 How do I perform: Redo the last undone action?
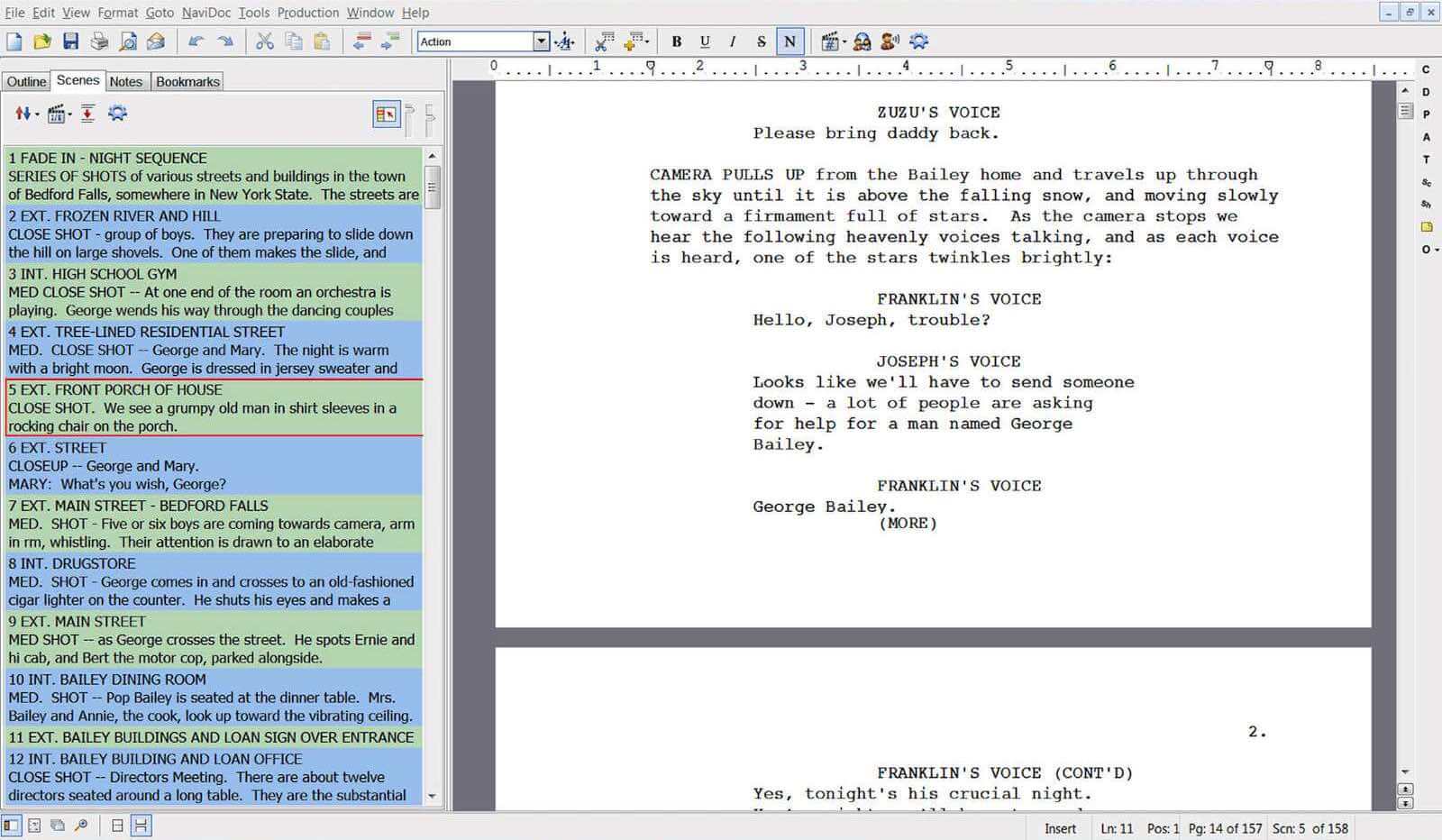click(x=225, y=41)
